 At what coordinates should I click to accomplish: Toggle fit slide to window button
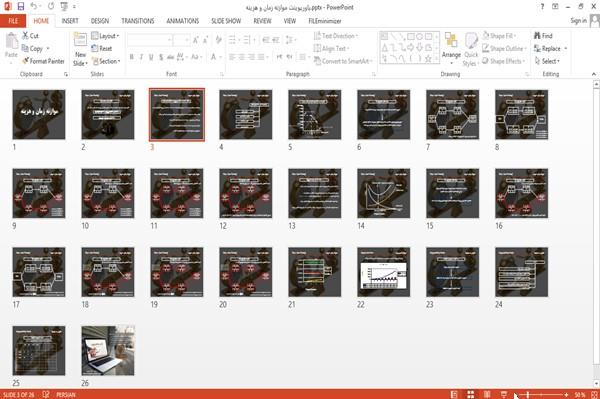click(x=594, y=394)
